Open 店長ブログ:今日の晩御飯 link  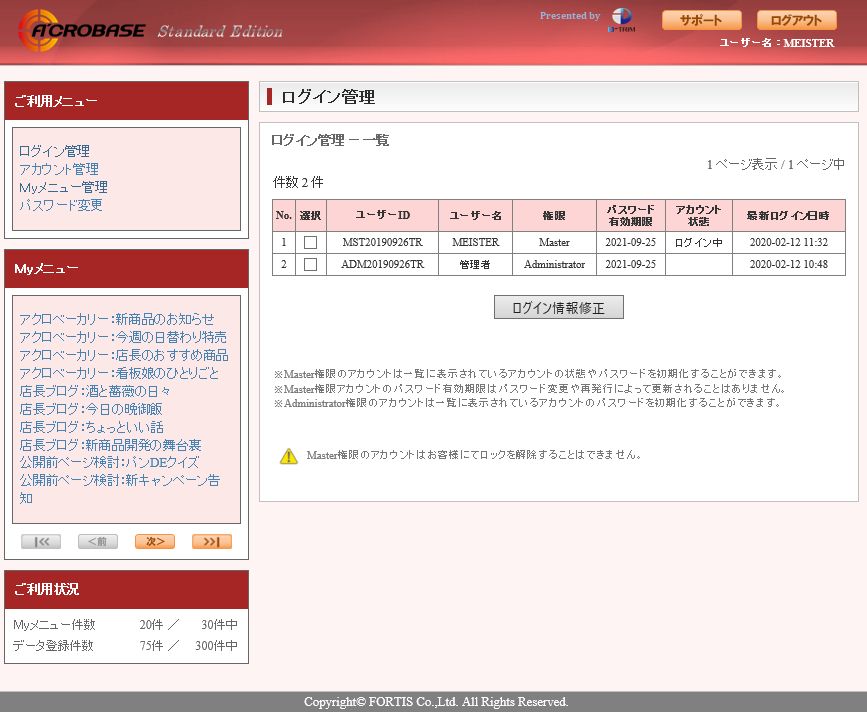91,409
